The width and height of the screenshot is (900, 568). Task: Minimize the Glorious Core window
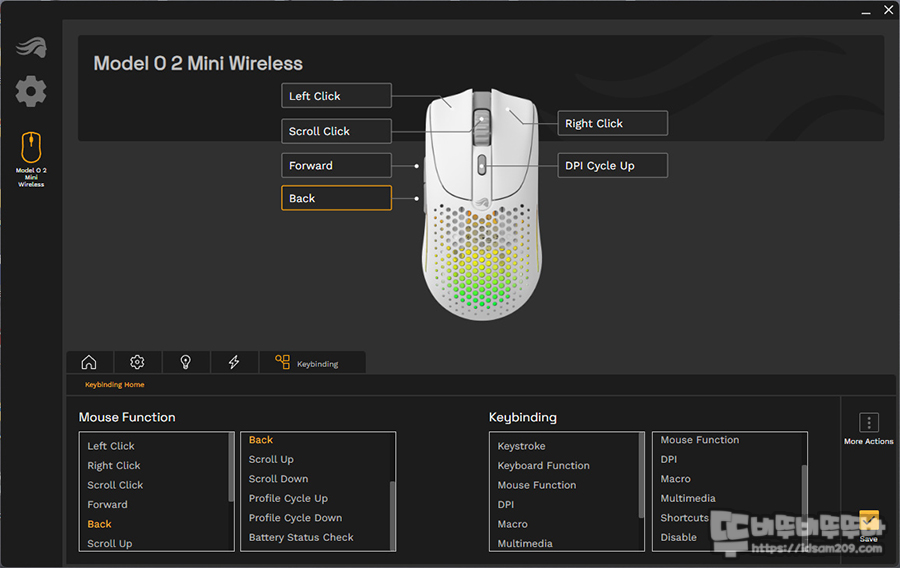pos(866,11)
